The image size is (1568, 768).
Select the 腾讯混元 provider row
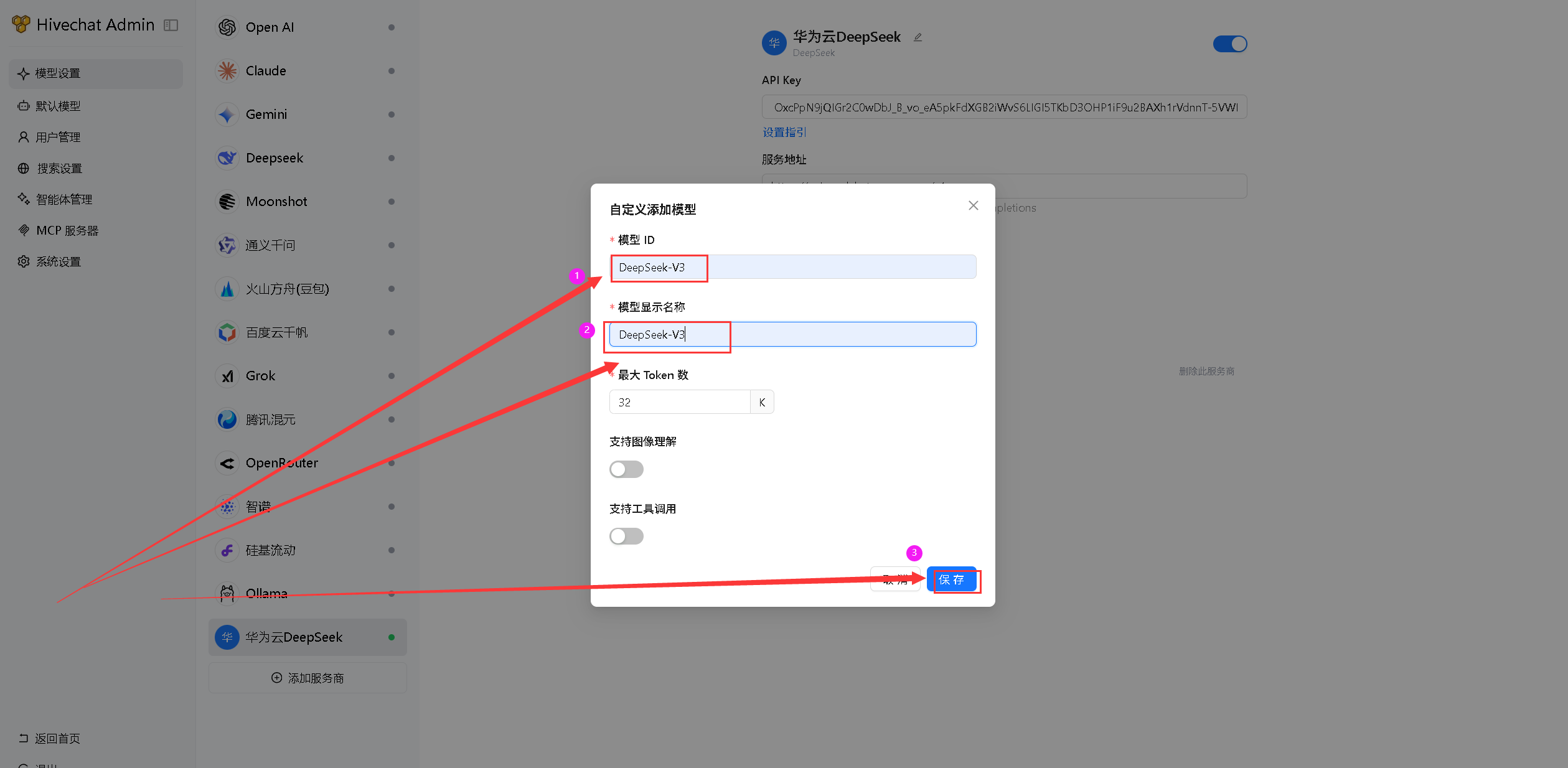click(x=307, y=419)
